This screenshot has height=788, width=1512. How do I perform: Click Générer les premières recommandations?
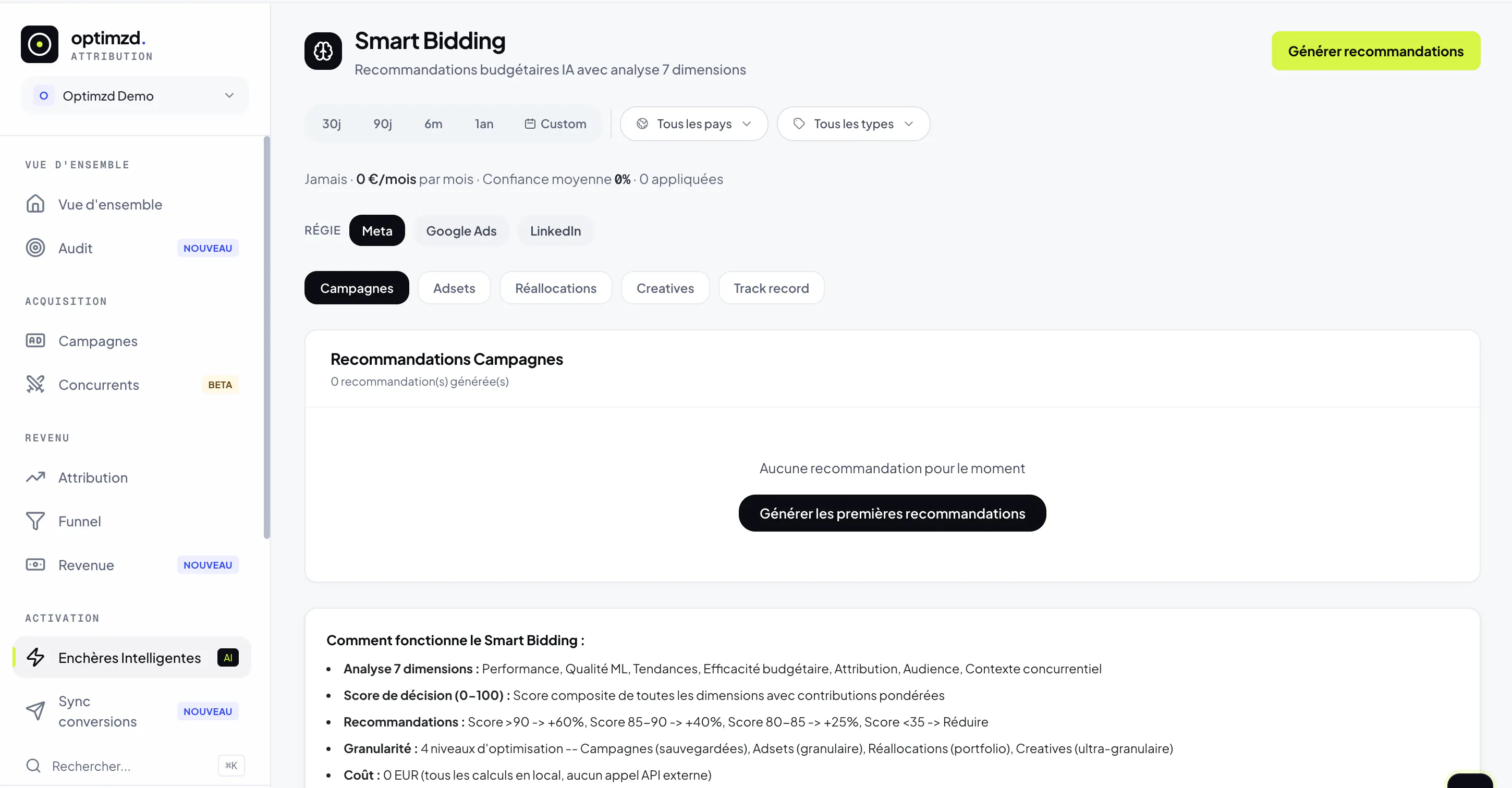892,513
